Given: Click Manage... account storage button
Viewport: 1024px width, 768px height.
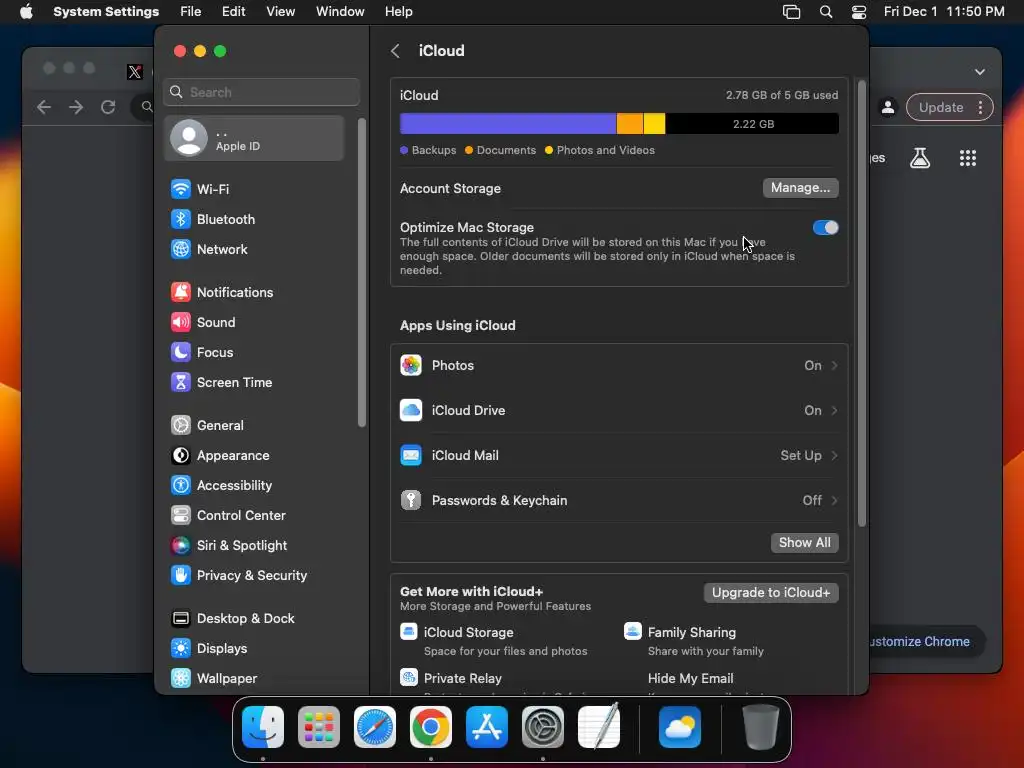Looking at the screenshot, I should point(800,188).
